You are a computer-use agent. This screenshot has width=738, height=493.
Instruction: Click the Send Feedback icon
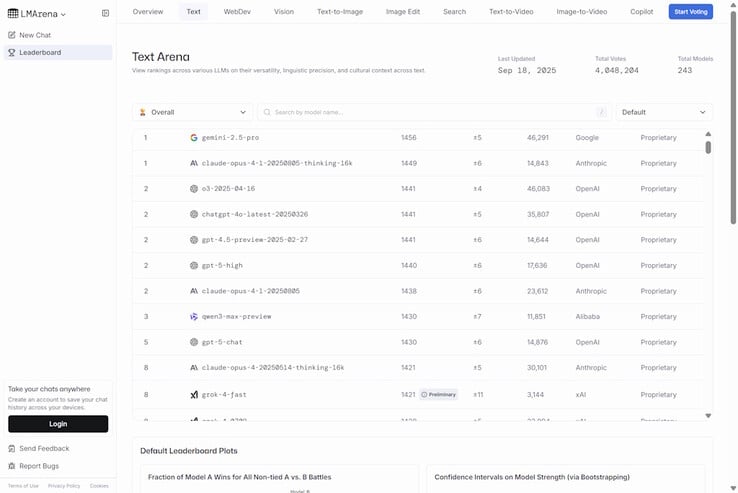pyautogui.click(x=12, y=448)
